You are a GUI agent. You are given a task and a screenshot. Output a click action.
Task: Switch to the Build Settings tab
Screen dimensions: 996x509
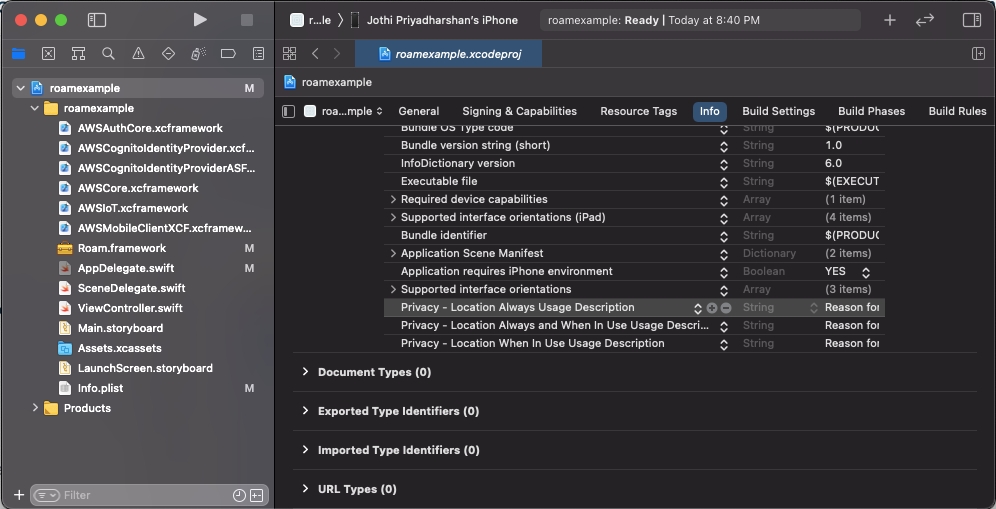tap(778, 111)
